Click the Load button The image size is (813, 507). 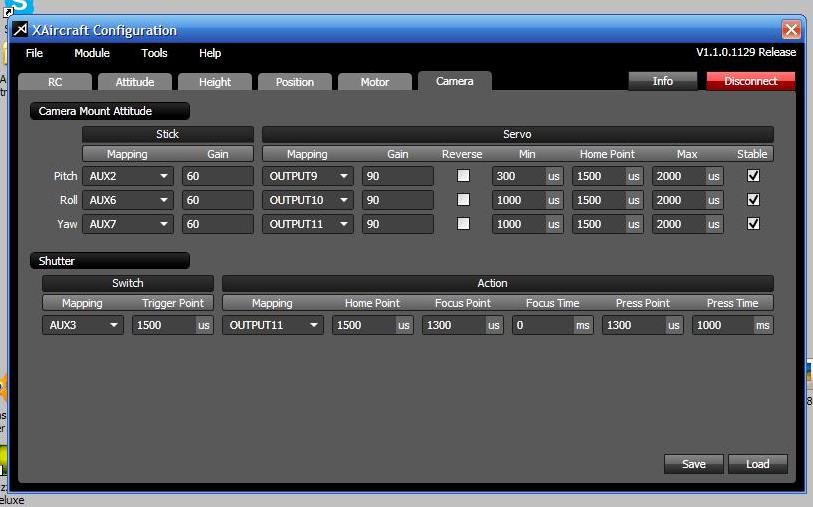757,464
